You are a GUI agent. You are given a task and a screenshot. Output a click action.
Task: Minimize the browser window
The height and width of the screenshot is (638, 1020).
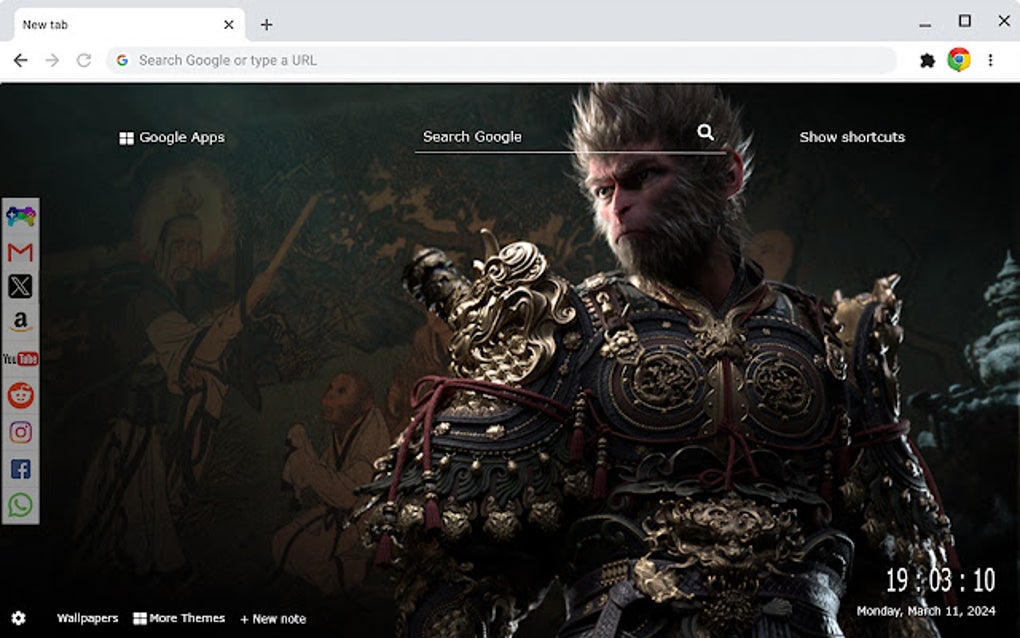click(x=925, y=25)
